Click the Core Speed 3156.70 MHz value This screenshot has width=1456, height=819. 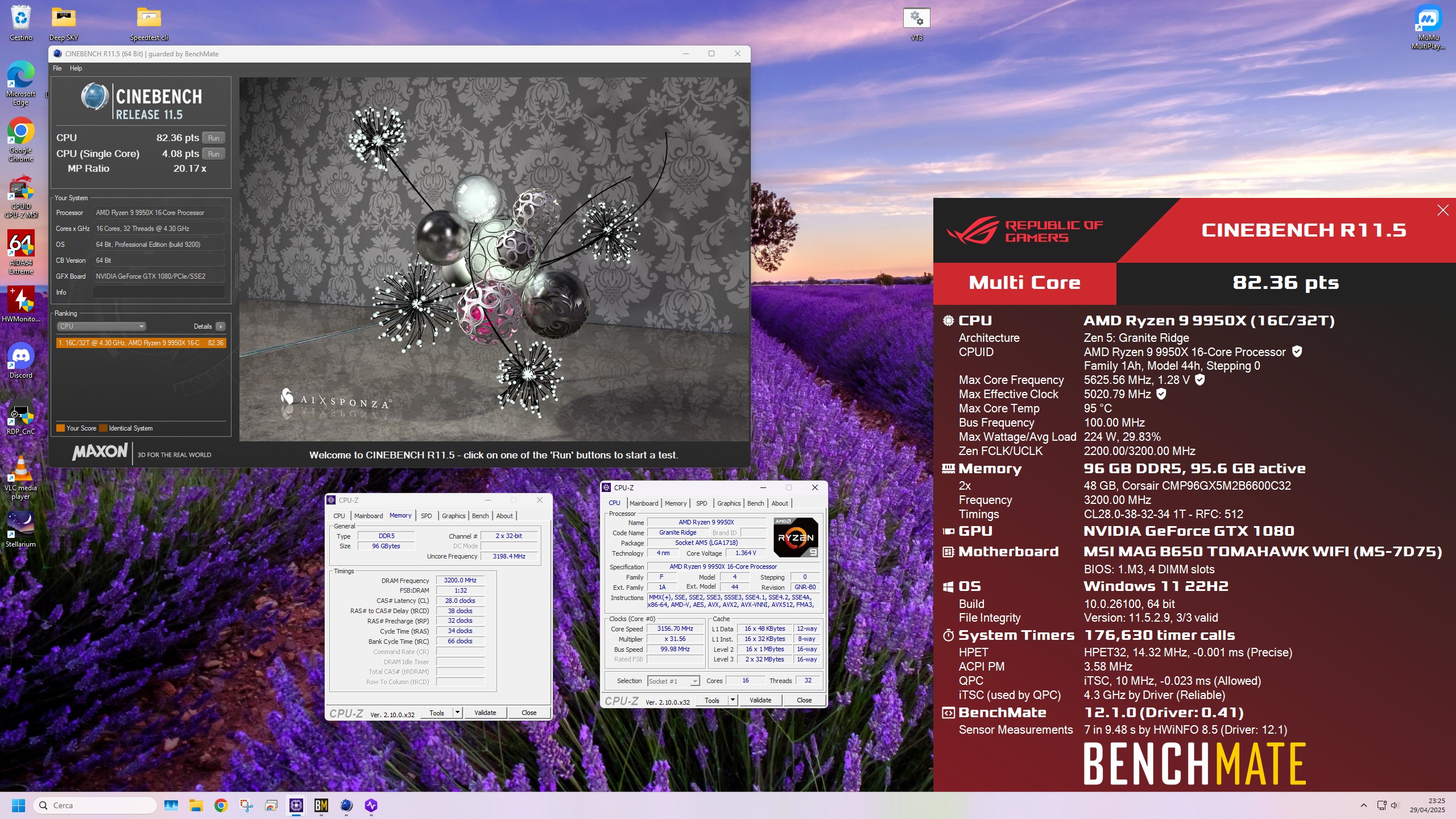pos(675,628)
